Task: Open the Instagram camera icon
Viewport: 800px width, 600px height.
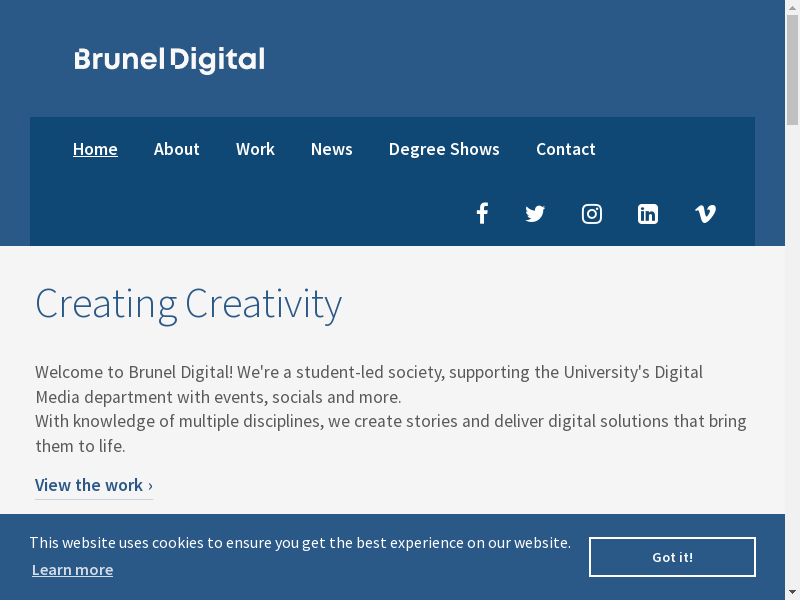Action: 592,213
